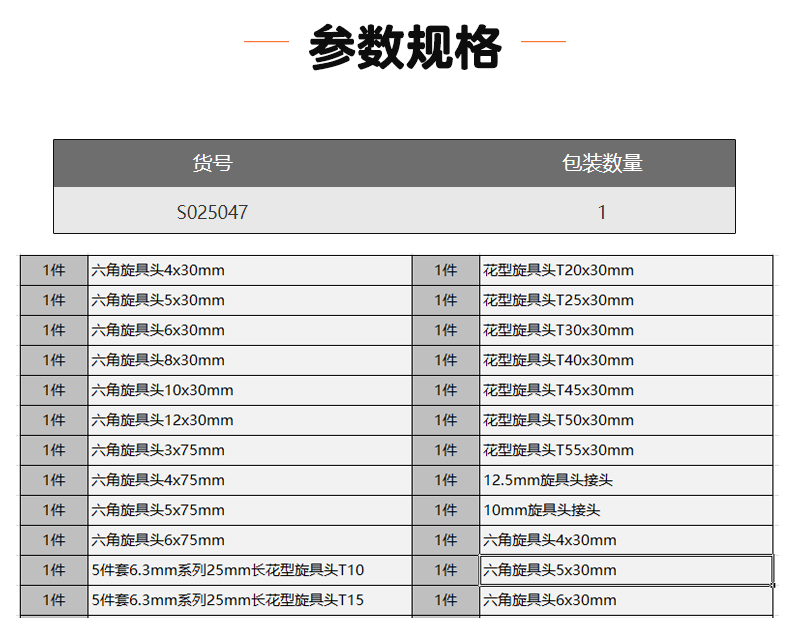790x618 pixels.
Task: Select left-column cell 六角旋具头6x30mm
Action: (x=250, y=330)
